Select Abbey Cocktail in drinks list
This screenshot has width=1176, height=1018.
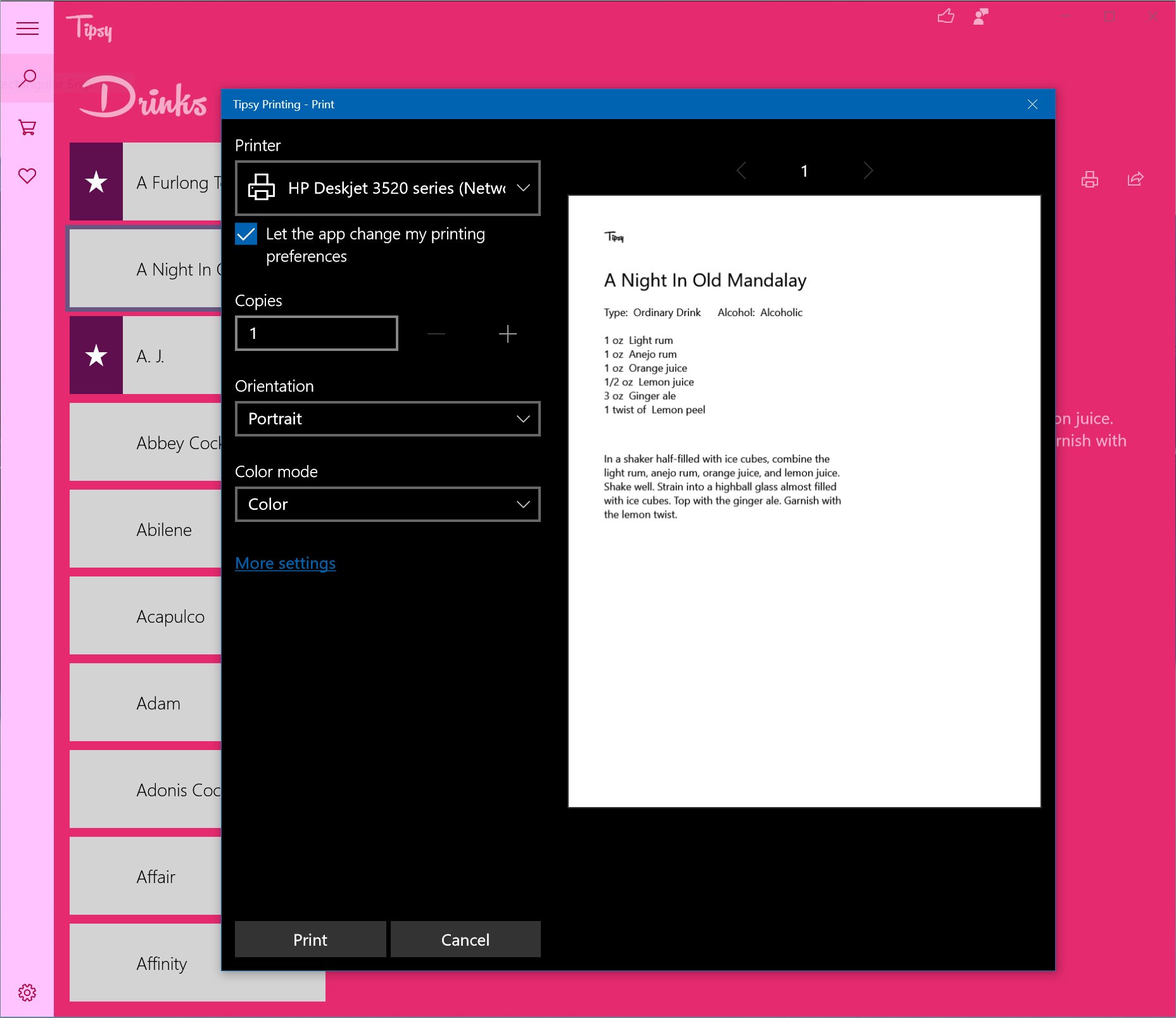(x=146, y=442)
